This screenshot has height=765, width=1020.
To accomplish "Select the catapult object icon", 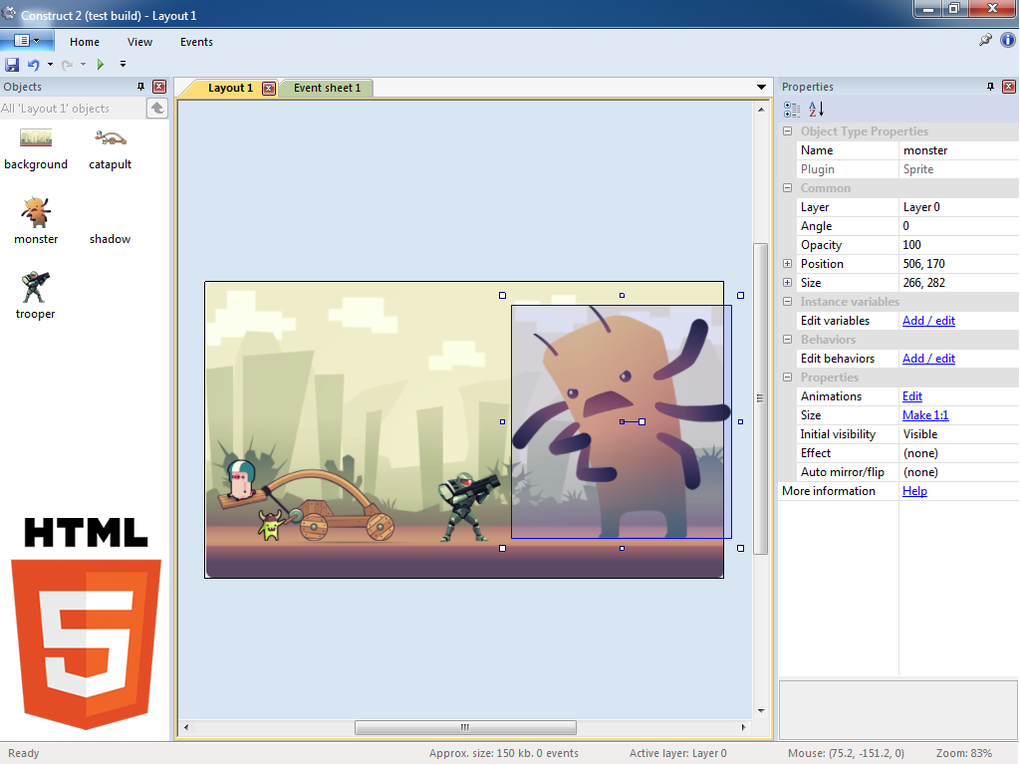I will coord(110,137).
